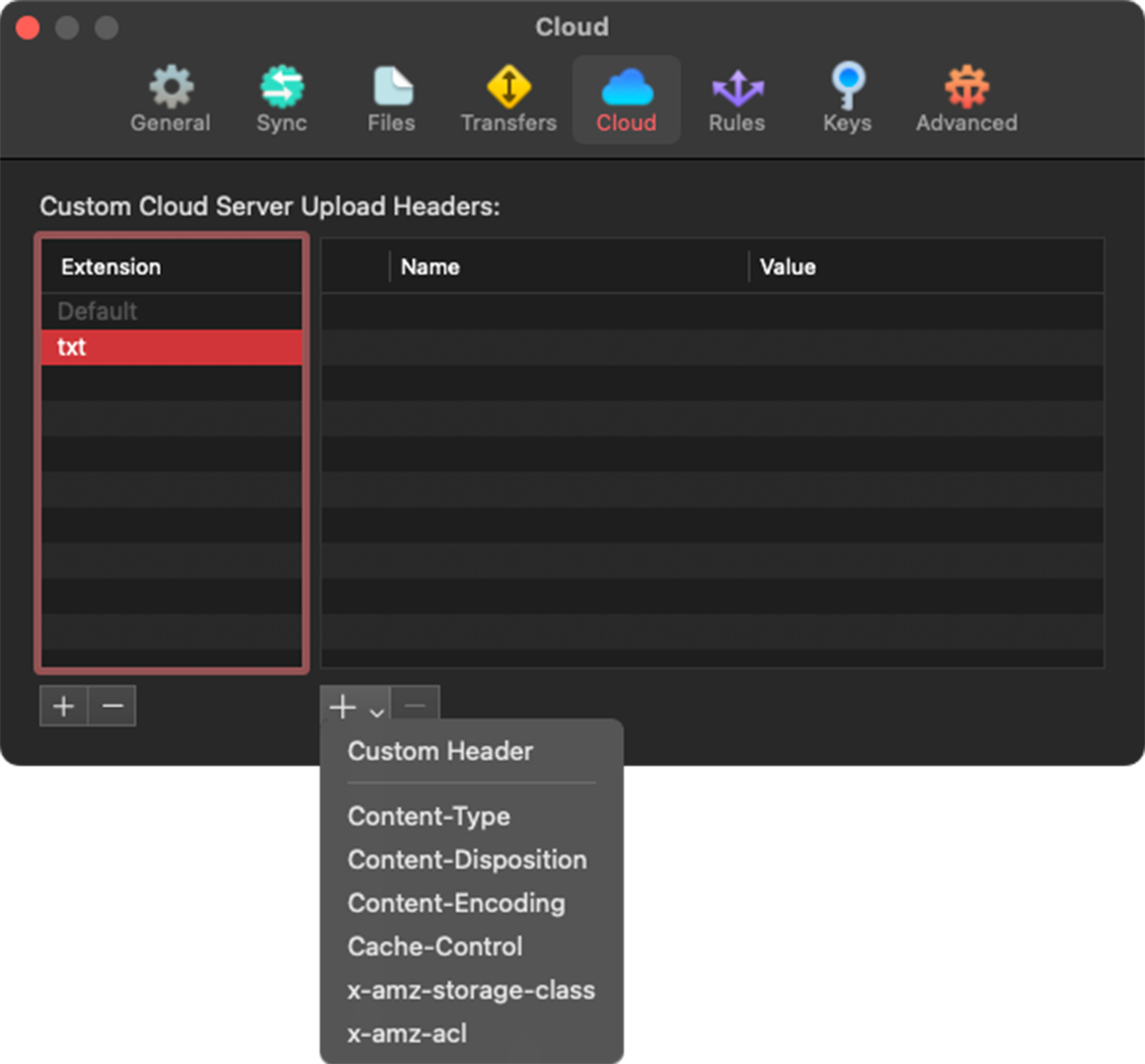The height and width of the screenshot is (1064, 1145).
Task: Open the Sync preferences tab
Action: (x=282, y=100)
